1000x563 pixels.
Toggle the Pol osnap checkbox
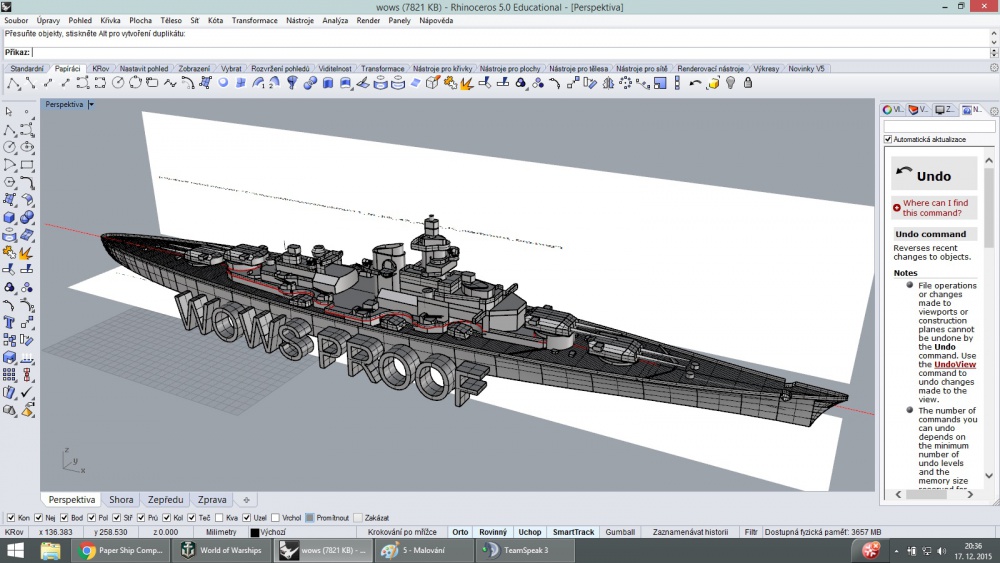(91, 518)
